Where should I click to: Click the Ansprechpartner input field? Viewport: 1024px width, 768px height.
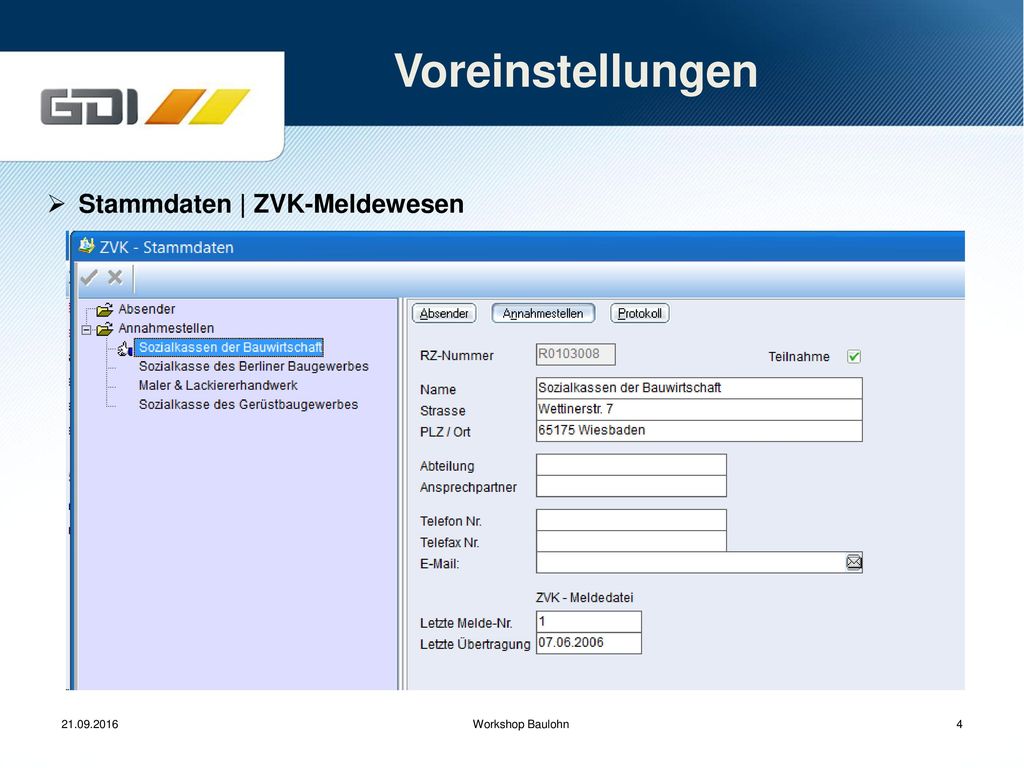point(631,486)
